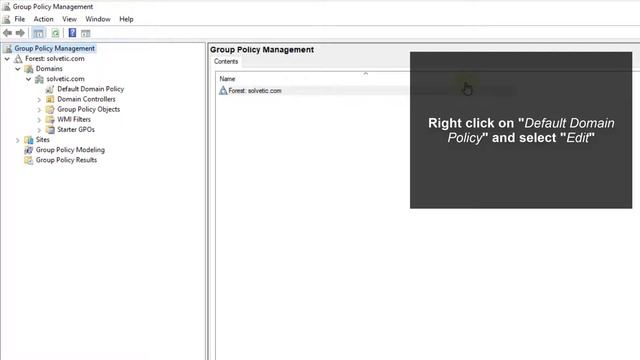Select Default Domain Policy in tree
Viewport: 640px width, 360px height.
(x=91, y=89)
